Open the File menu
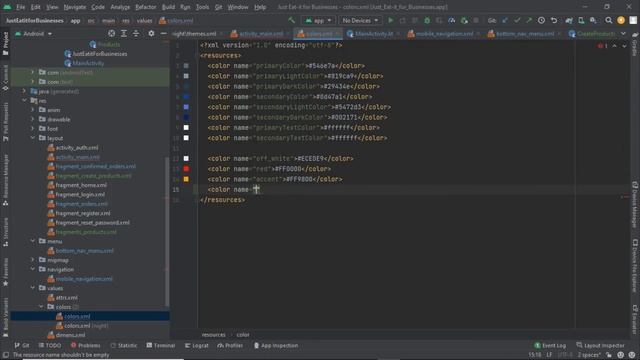 pos(20,7)
